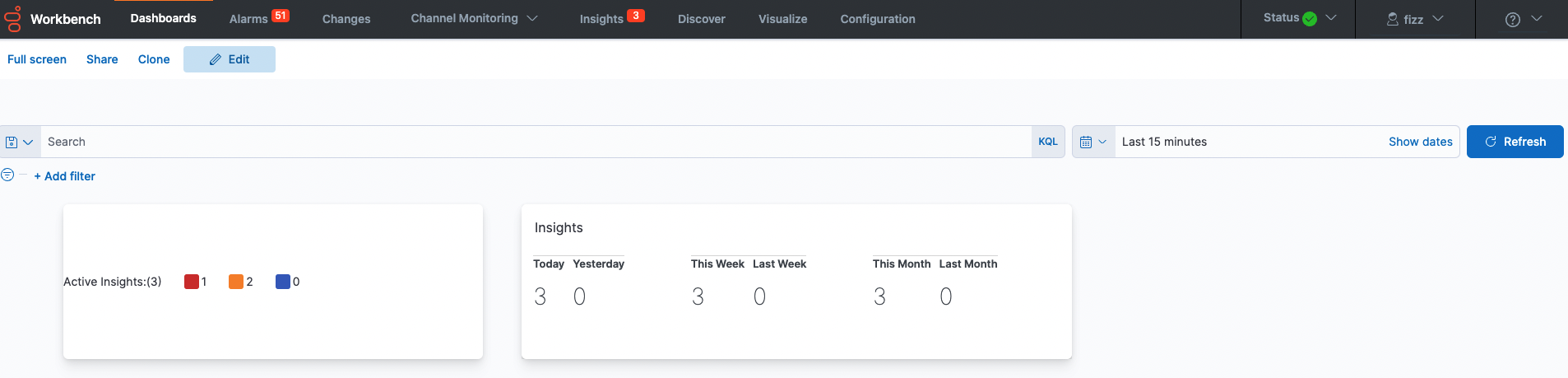Focus the Search query field
This screenshot has height=378, width=1568.
click(536, 142)
